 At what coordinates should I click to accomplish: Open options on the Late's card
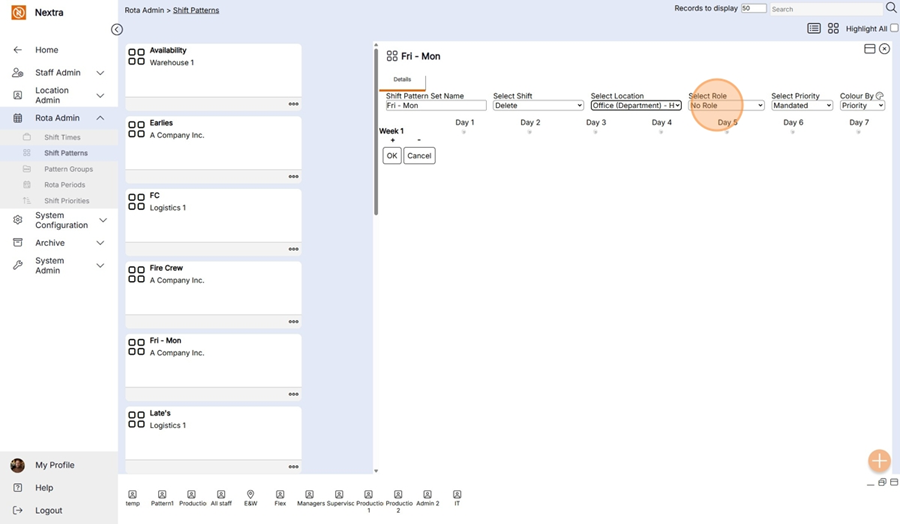(x=293, y=467)
